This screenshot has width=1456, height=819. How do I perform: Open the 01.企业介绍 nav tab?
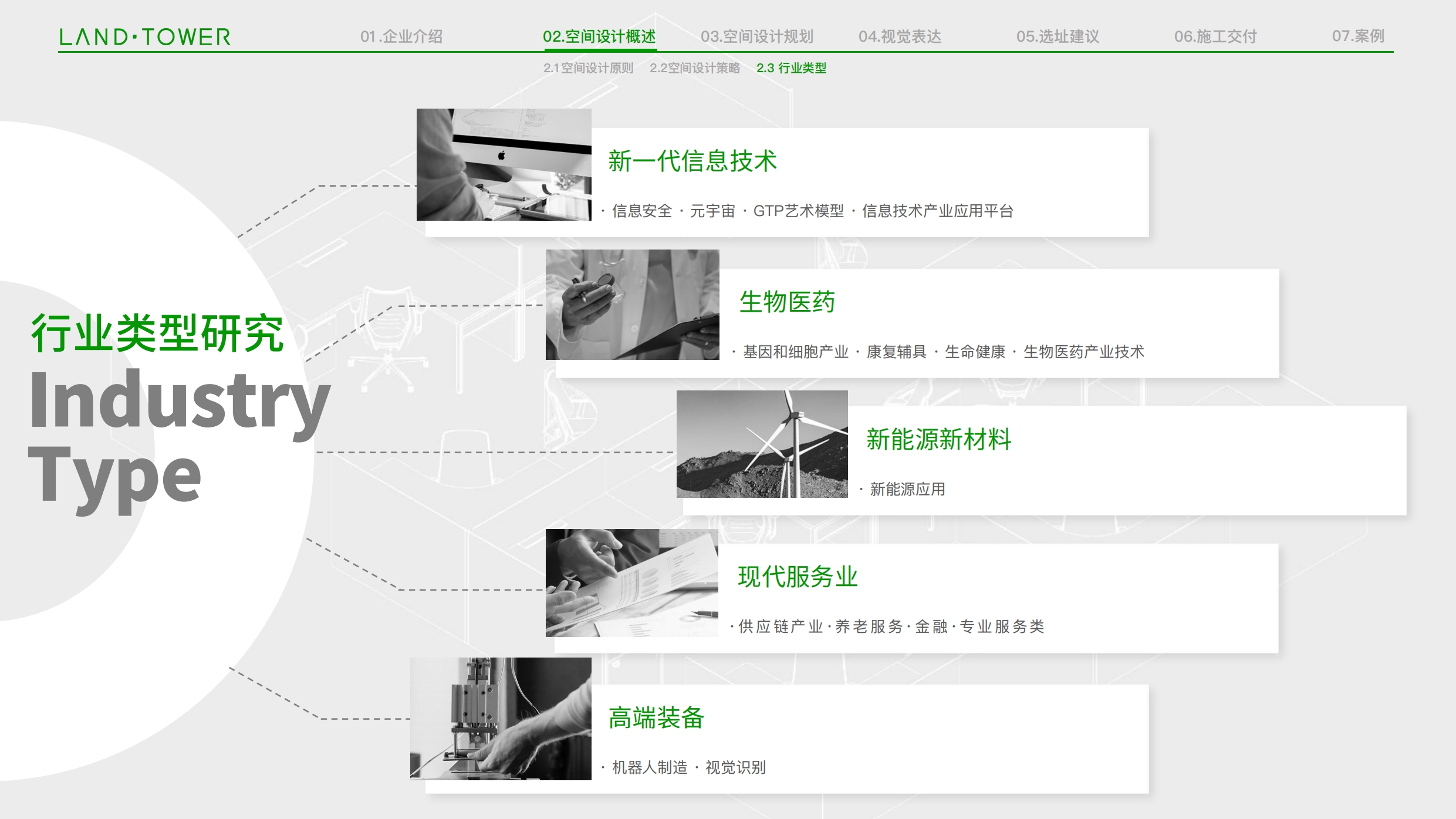[x=401, y=36]
